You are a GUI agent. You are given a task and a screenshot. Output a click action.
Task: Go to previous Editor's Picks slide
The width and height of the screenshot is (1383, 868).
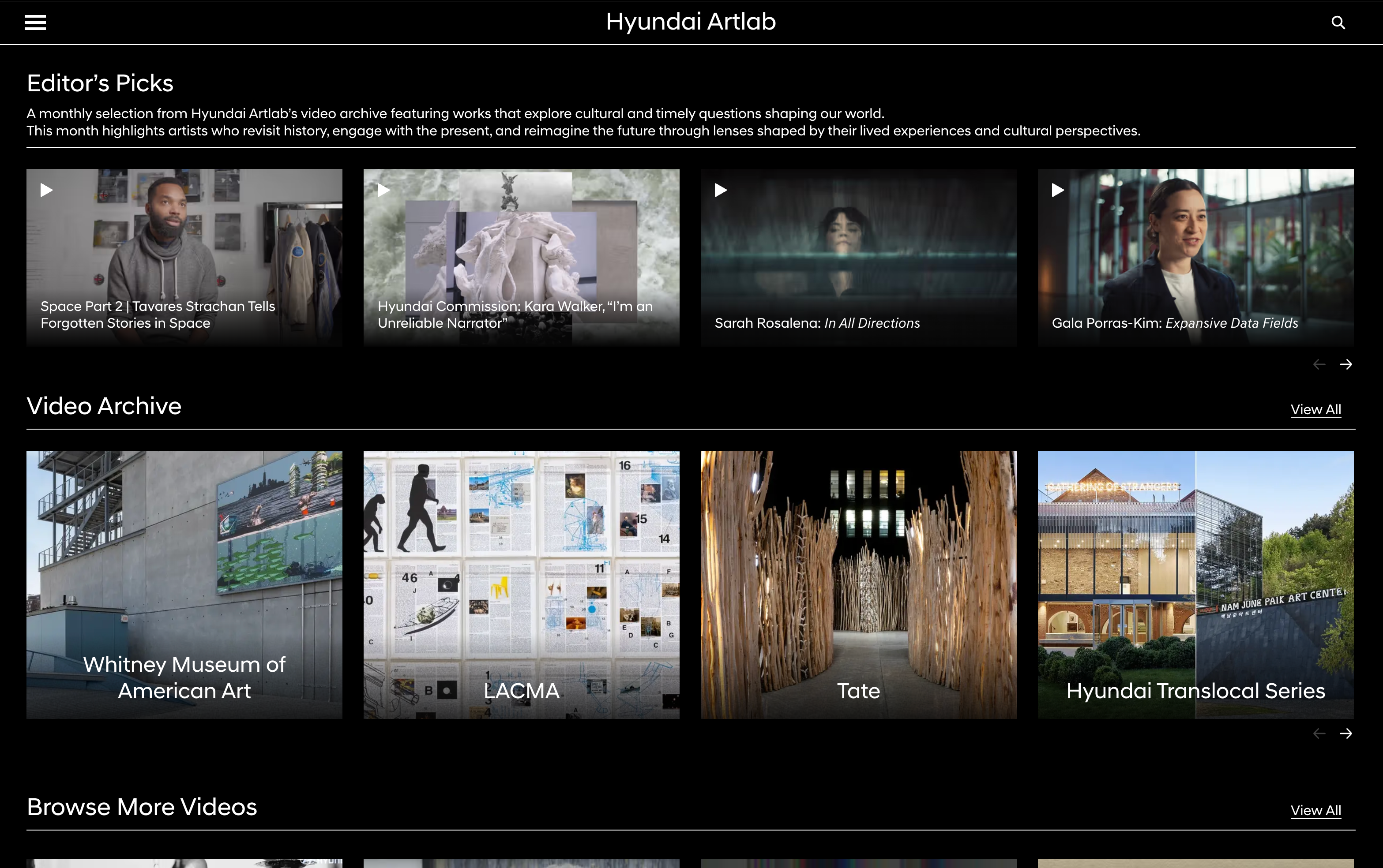1319,365
